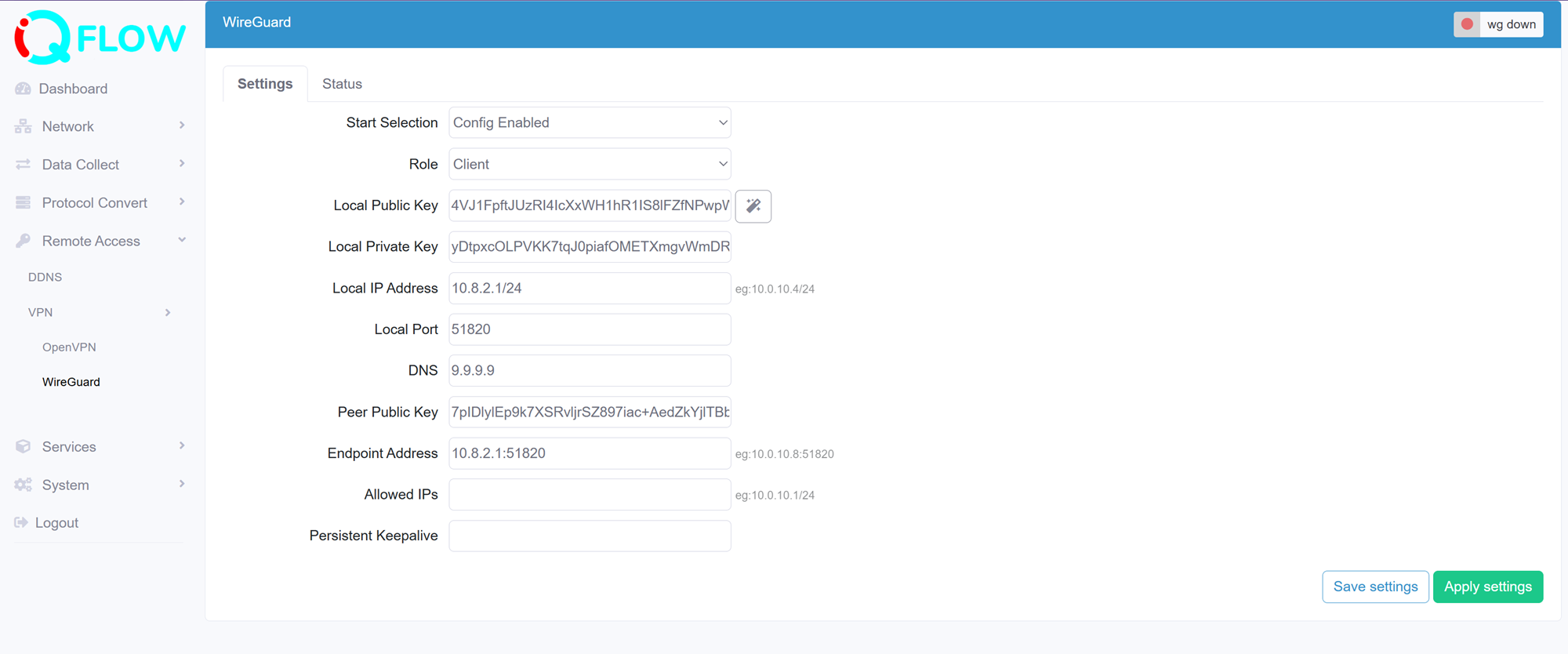Focus the Local Public Key field
The height and width of the screenshot is (654, 1568).
coord(590,205)
